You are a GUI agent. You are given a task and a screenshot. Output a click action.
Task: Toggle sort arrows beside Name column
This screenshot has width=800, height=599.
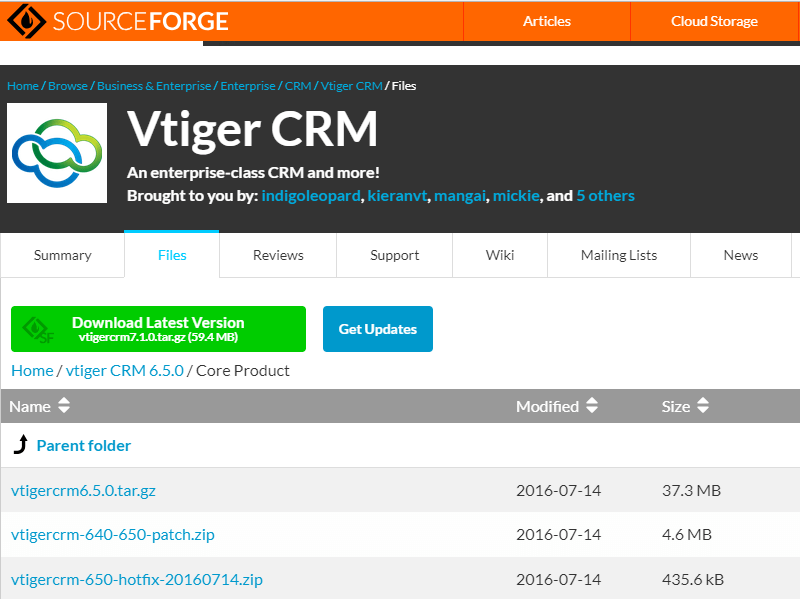pyautogui.click(x=64, y=406)
